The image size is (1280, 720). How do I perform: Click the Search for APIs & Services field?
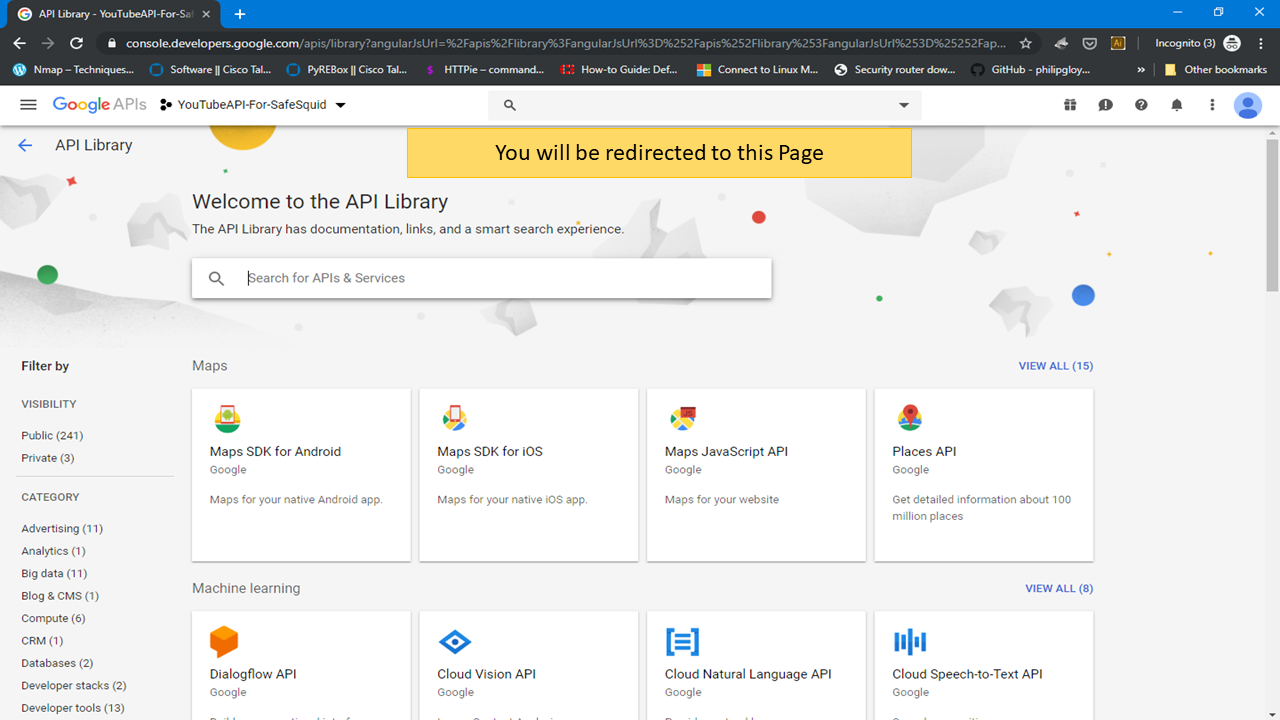point(500,278)
